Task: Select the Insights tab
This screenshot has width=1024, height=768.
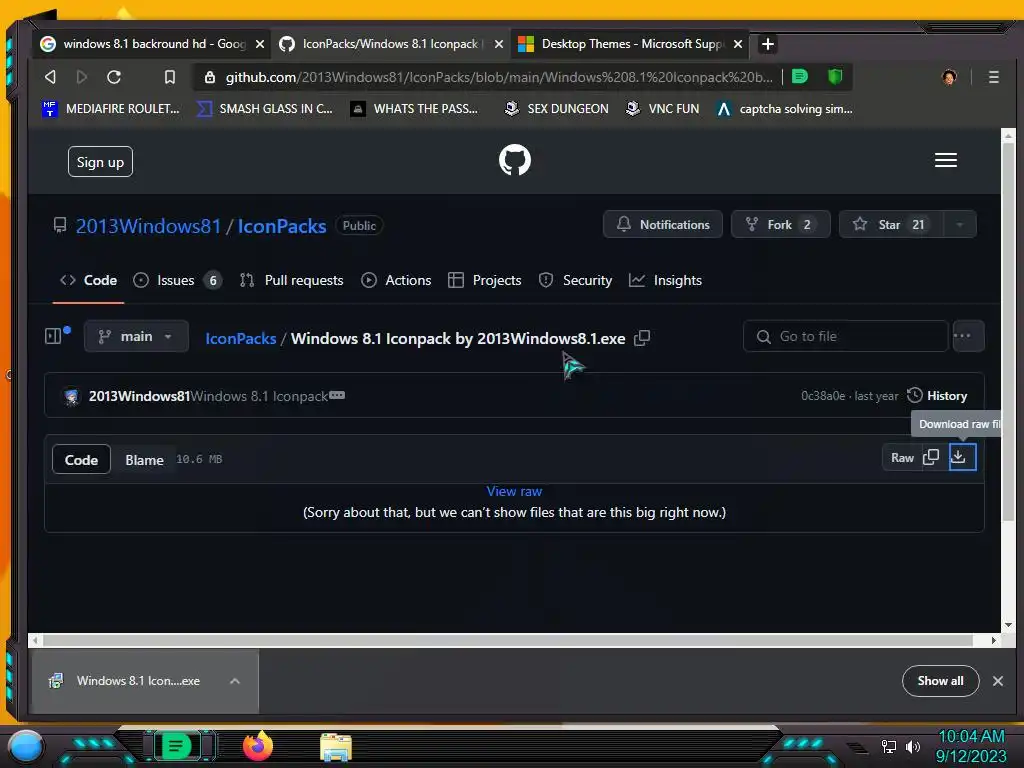Action: point(665,280)
